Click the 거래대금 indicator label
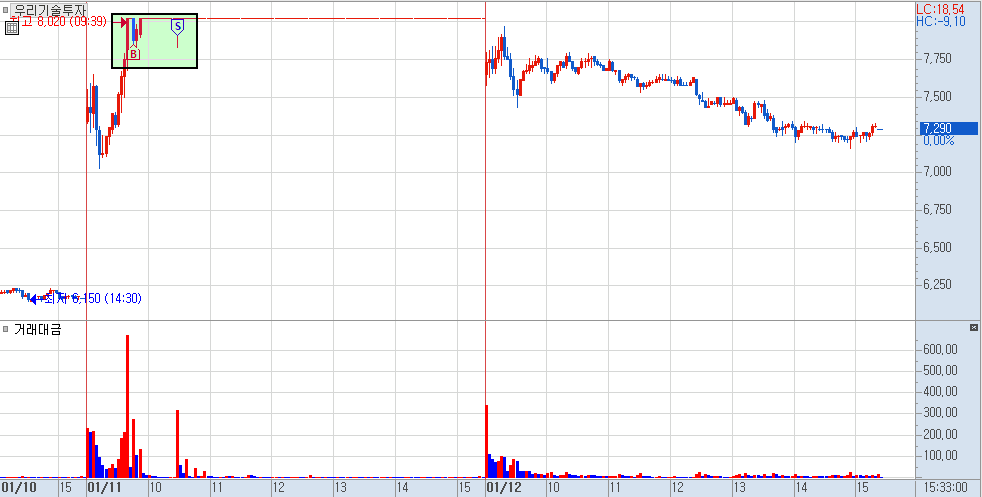 point(38,329)
